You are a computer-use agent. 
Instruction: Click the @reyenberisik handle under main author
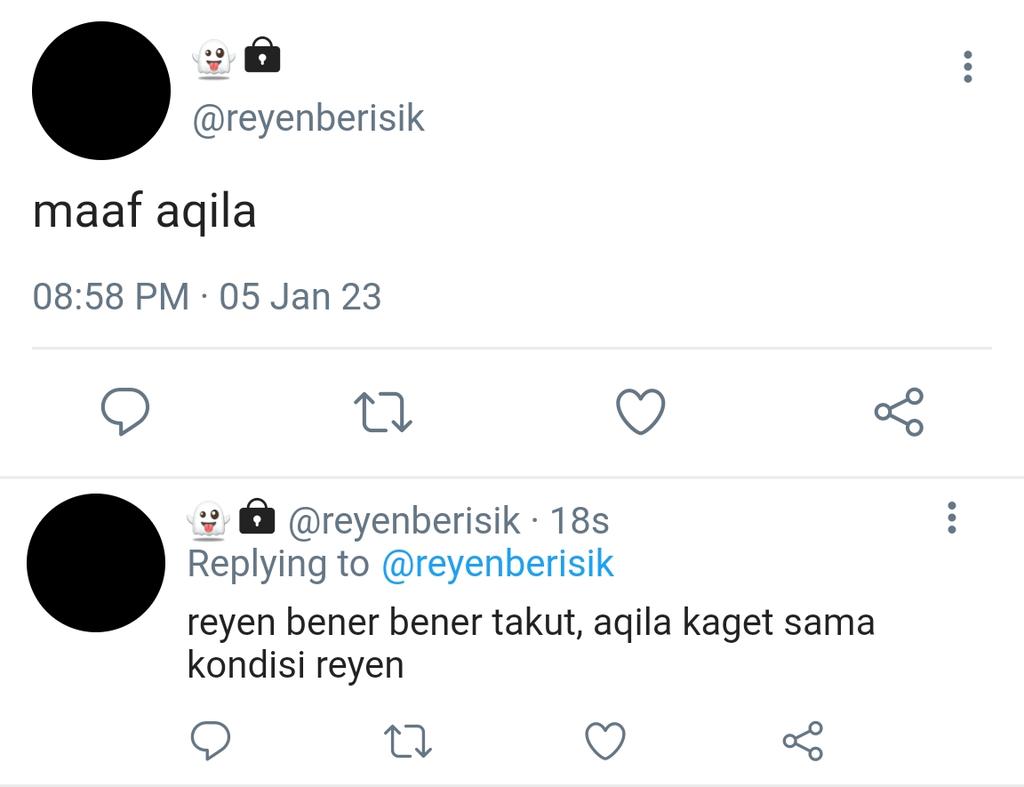[x=308, y=118]
